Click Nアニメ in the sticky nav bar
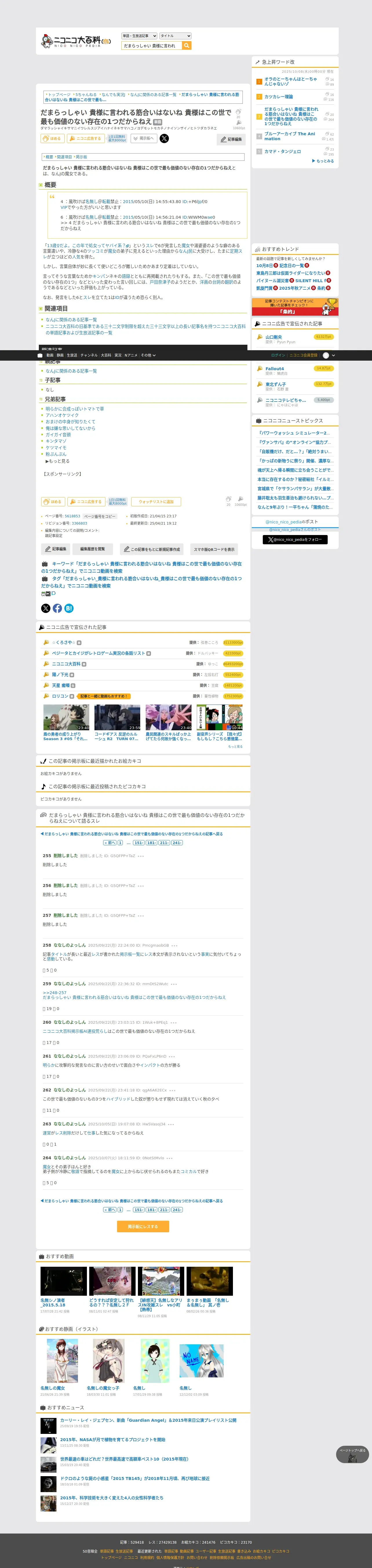This screenshot has height=1568, width=372. [x=131, y=355]
